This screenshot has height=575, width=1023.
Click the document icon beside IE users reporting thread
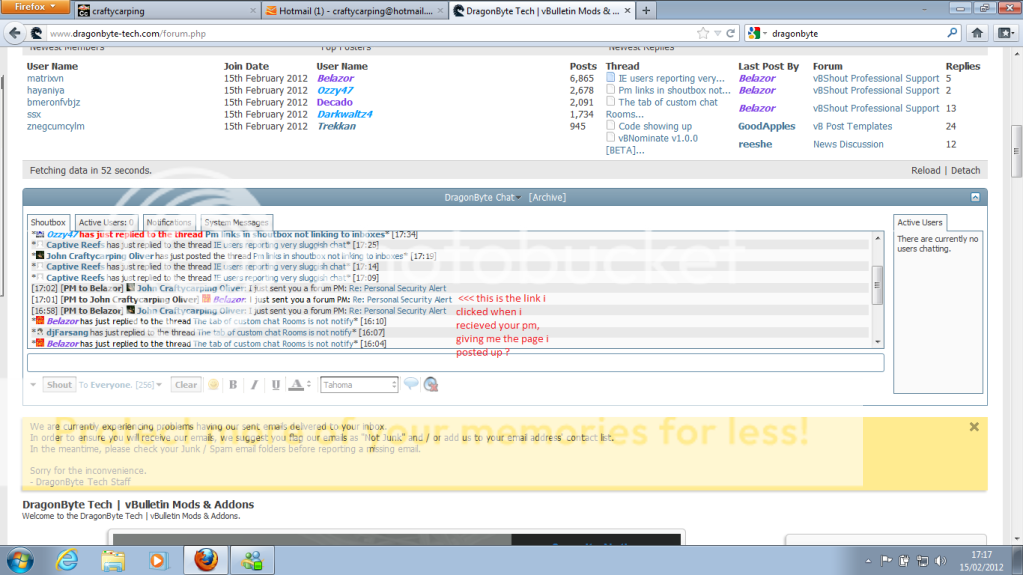(611, 77)
